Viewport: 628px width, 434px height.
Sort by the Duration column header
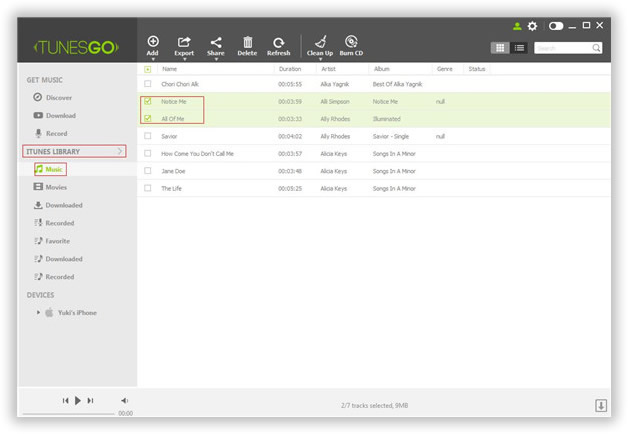pyautogui.click(x=290, y=69)
